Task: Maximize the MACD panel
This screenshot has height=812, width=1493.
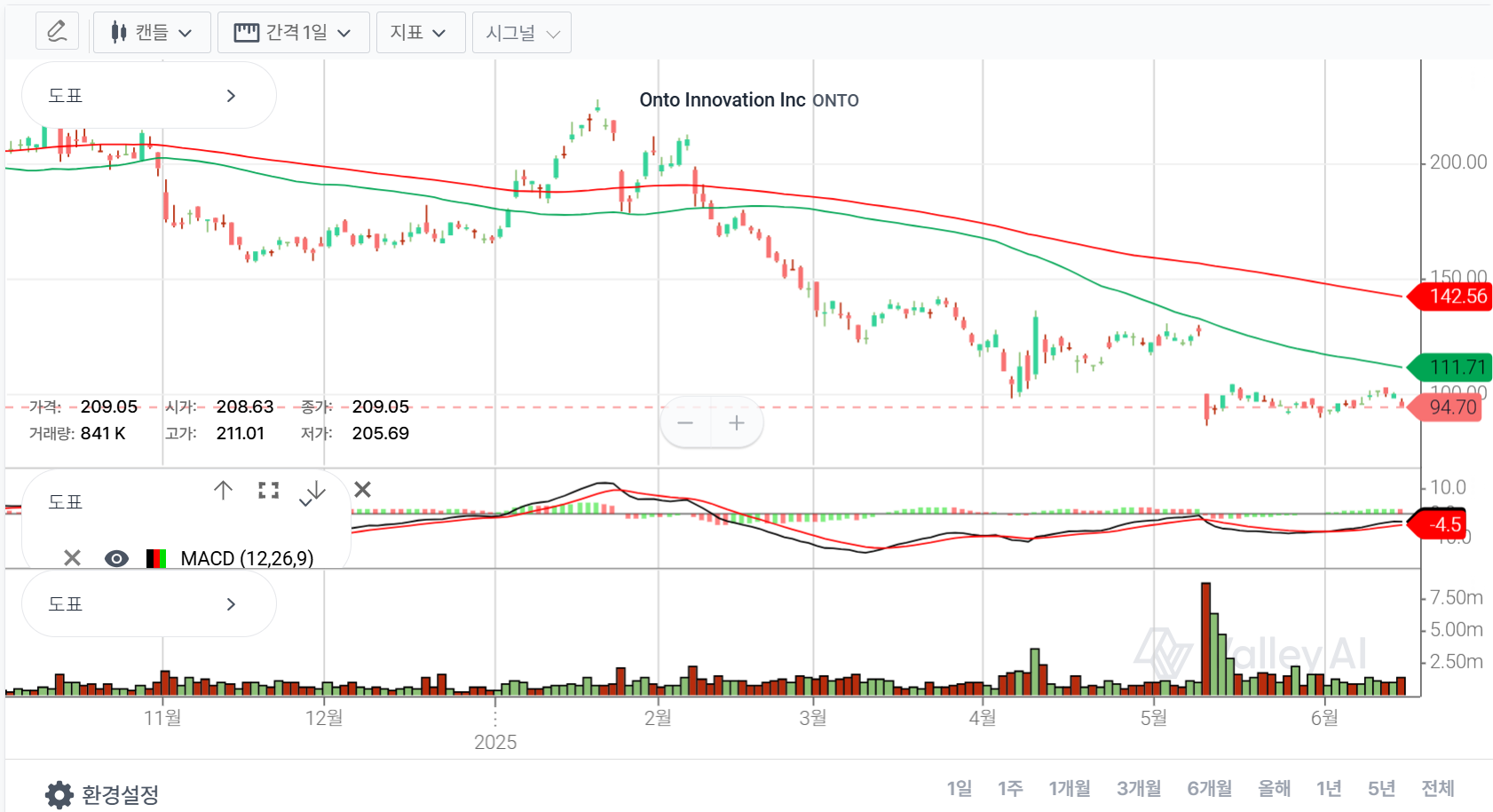Action: 269,490
